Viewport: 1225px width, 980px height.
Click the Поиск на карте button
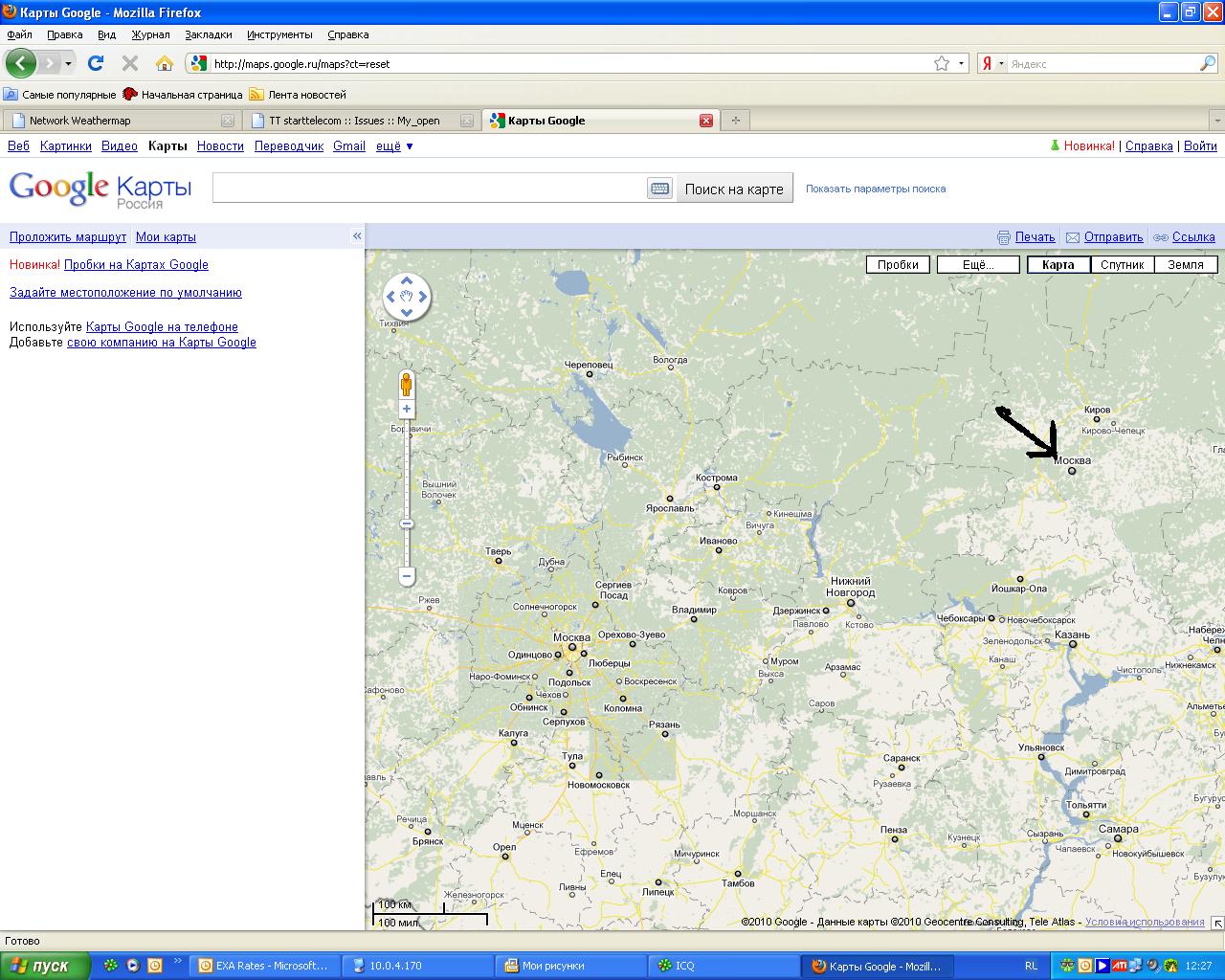click(x=734, y=189)
